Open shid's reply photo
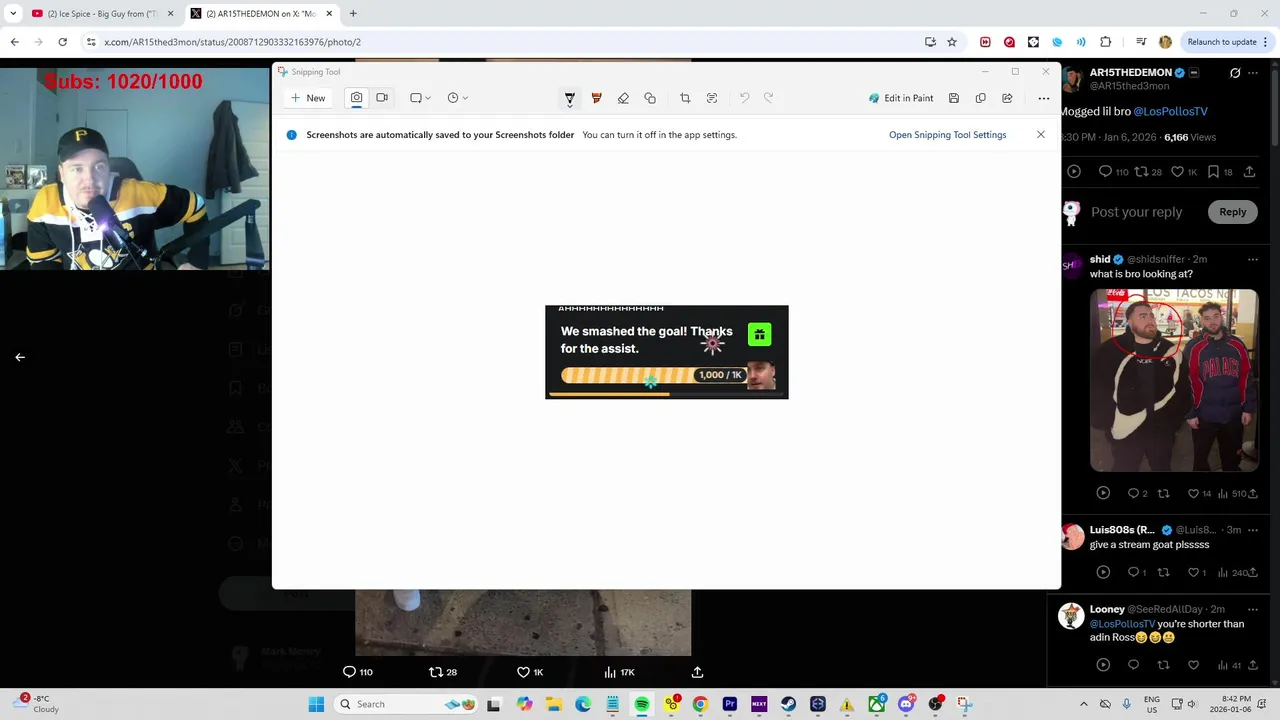The height and width of the screenshot is (720, 1280). pos(1174,380)
